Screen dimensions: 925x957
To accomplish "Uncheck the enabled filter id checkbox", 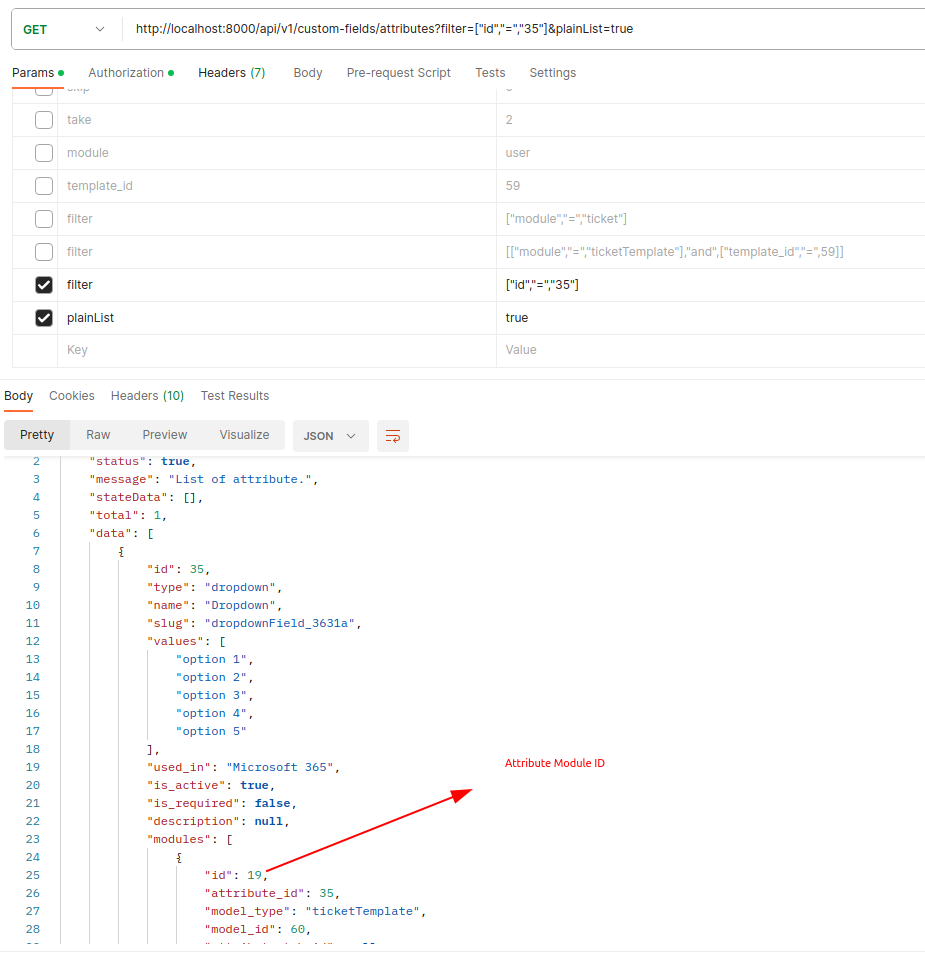I will 44,285.
